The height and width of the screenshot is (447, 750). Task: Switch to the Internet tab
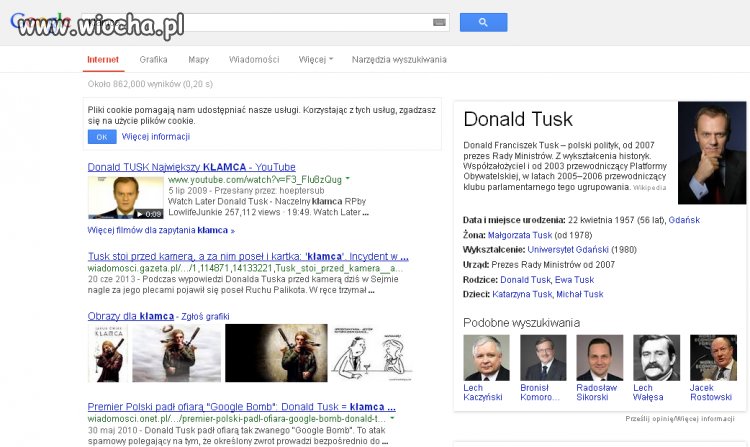[x=103, y=60]
